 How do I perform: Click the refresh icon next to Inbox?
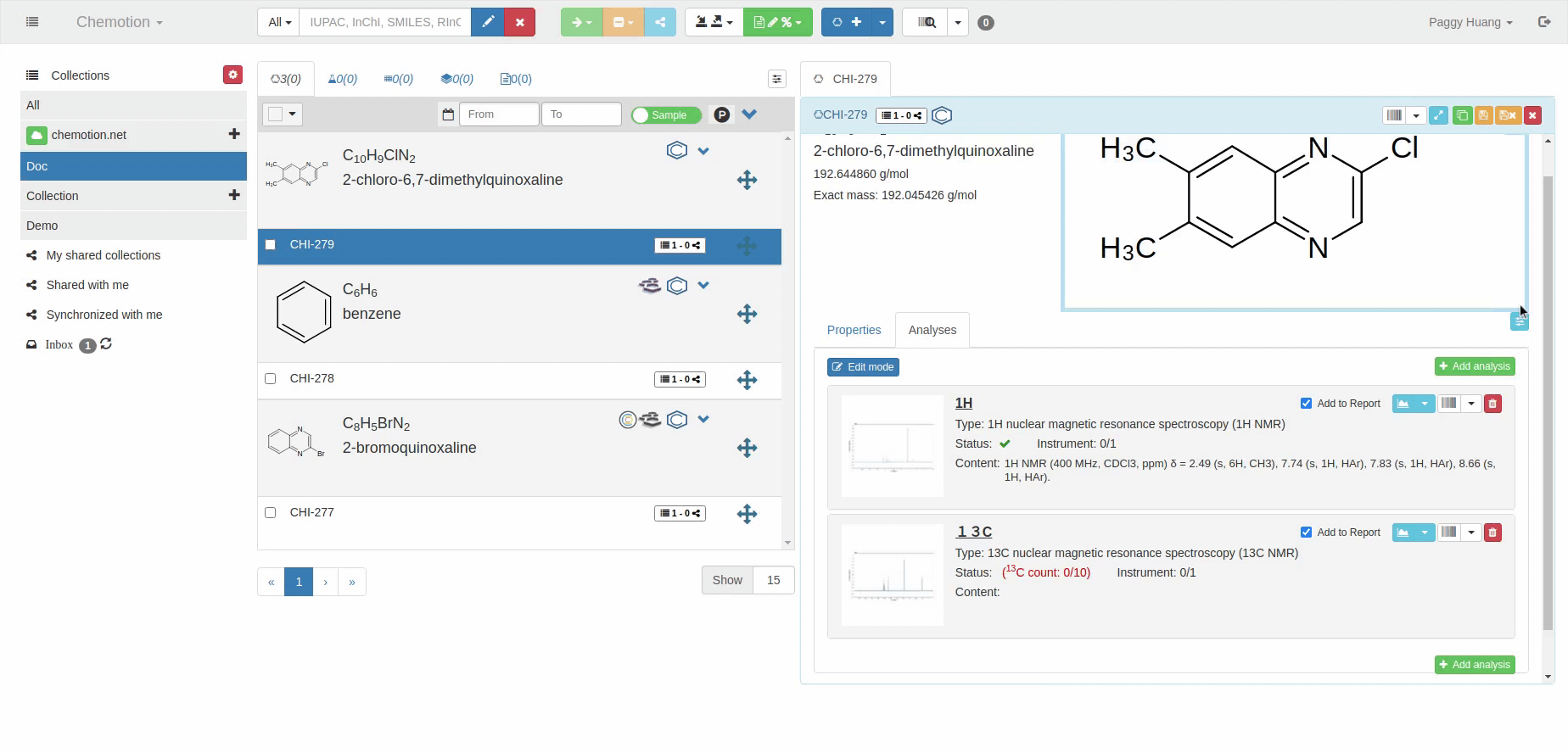(106, 344)
